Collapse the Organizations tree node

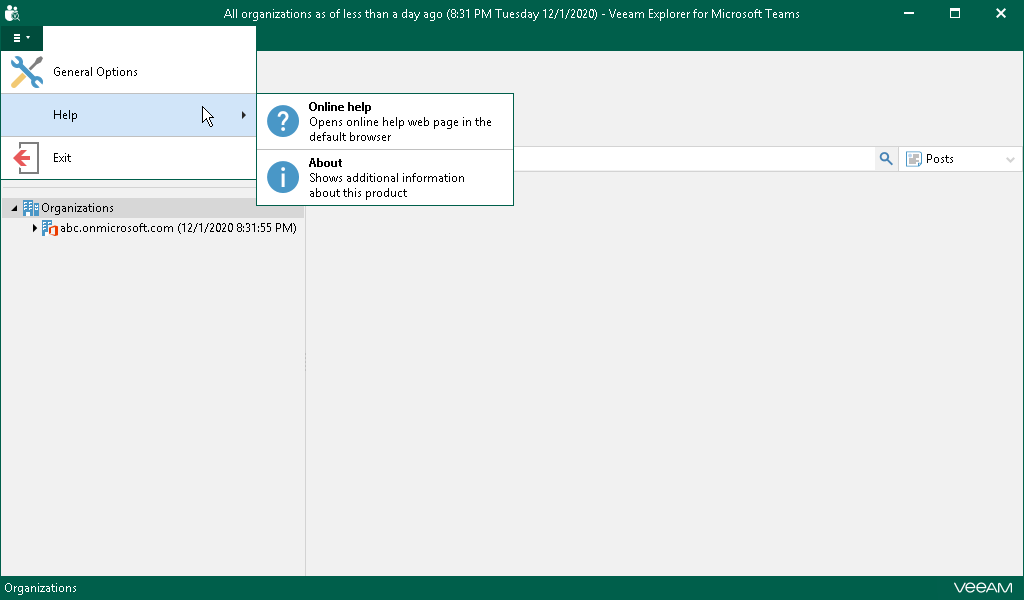pos(14,208)
